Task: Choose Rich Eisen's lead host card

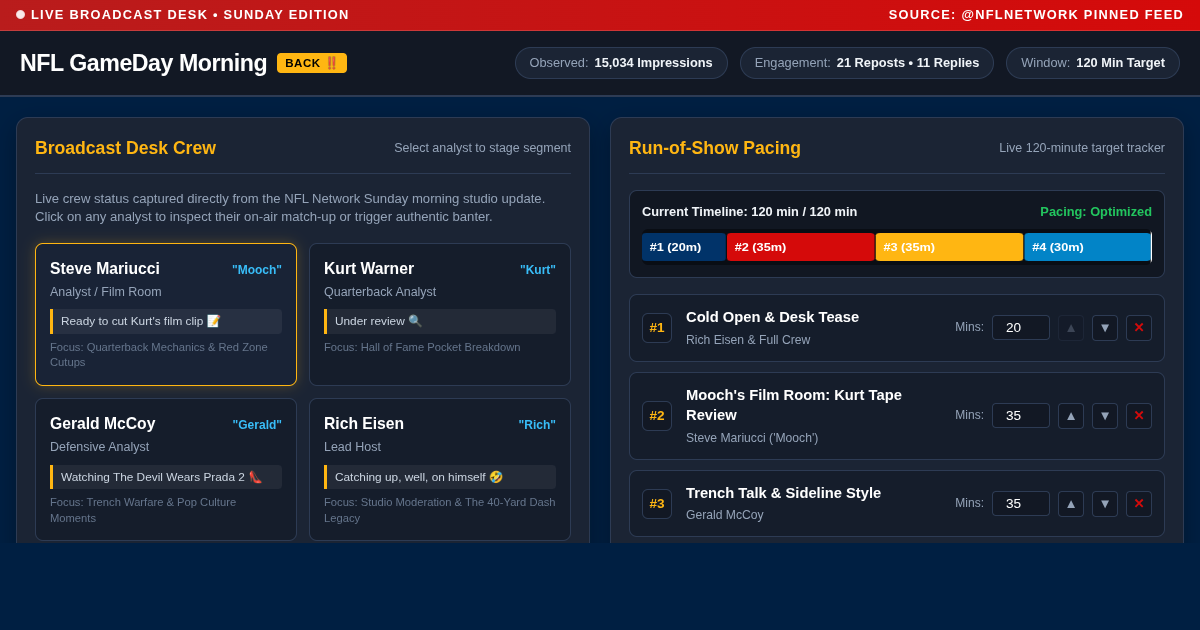Action: 440,470
